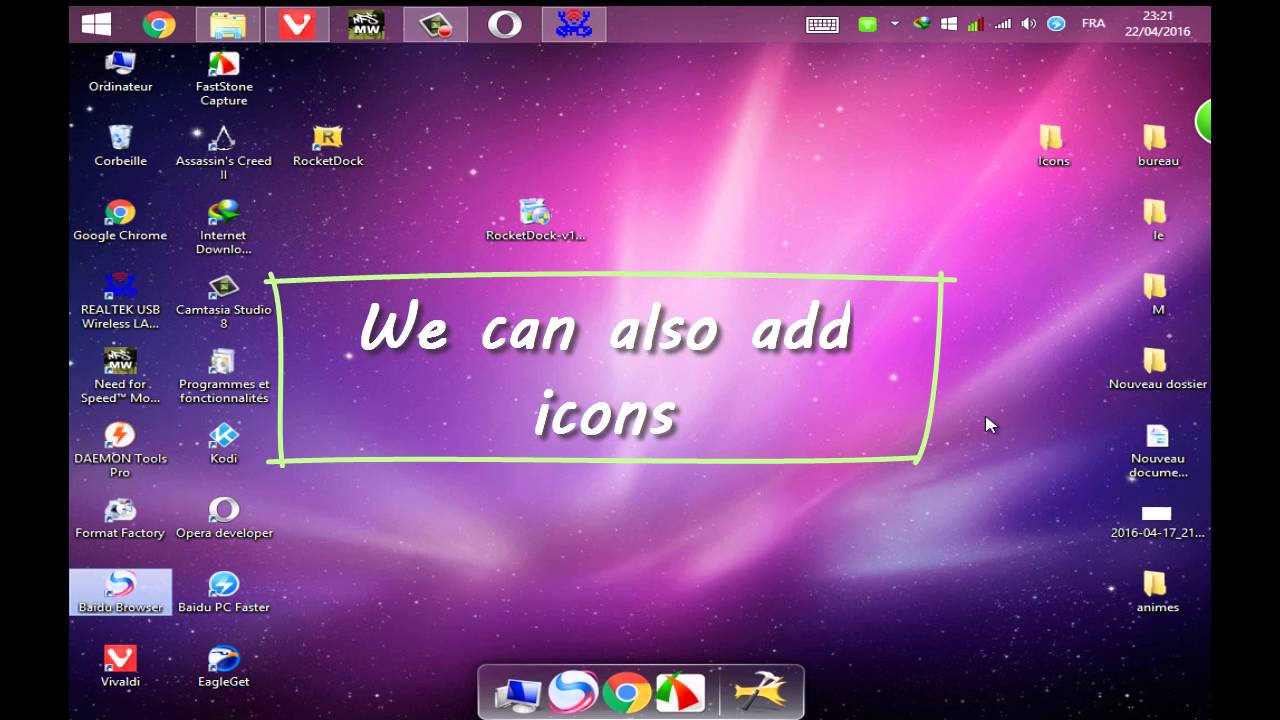This screenshot has width=1280, height=720.
Task: Switch to Camtasia recorder taskbar button
Action: (436, 24)
